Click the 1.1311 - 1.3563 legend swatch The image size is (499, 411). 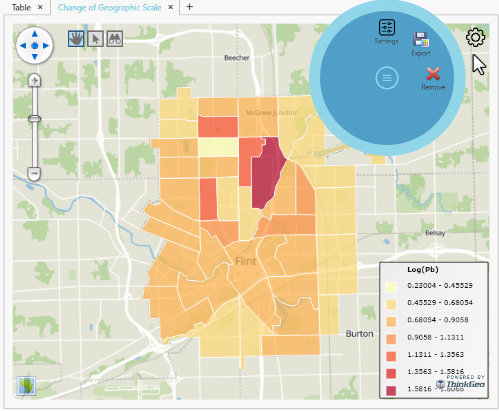[x=391, y=356]
